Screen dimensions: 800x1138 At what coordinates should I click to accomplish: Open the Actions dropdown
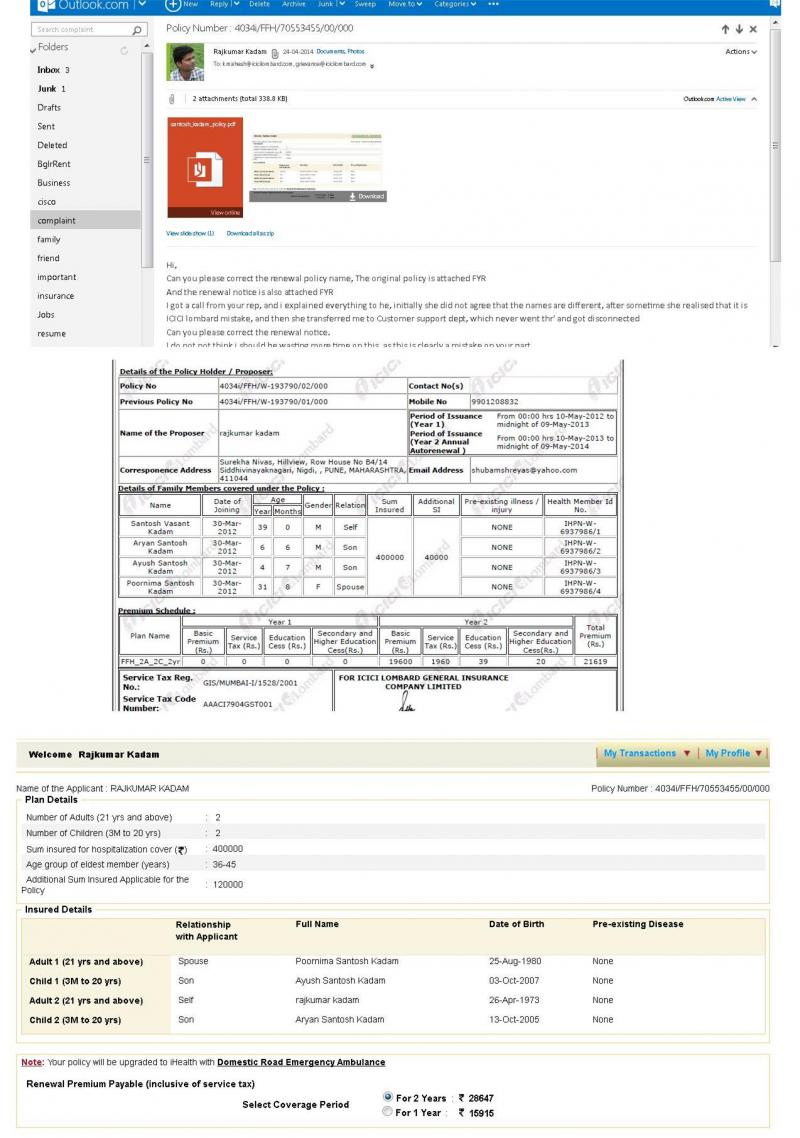[x=740, y=52]
